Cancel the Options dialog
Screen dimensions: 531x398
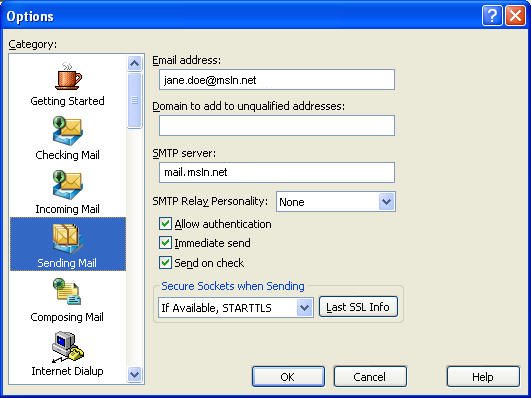[370, 376]
